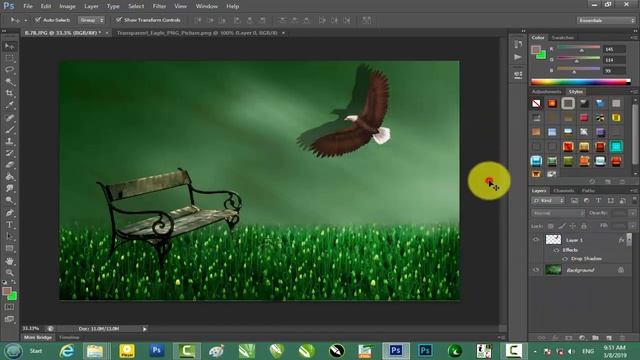Open the File menu
The width and height of the screenshot is (640, 360).
28,6
